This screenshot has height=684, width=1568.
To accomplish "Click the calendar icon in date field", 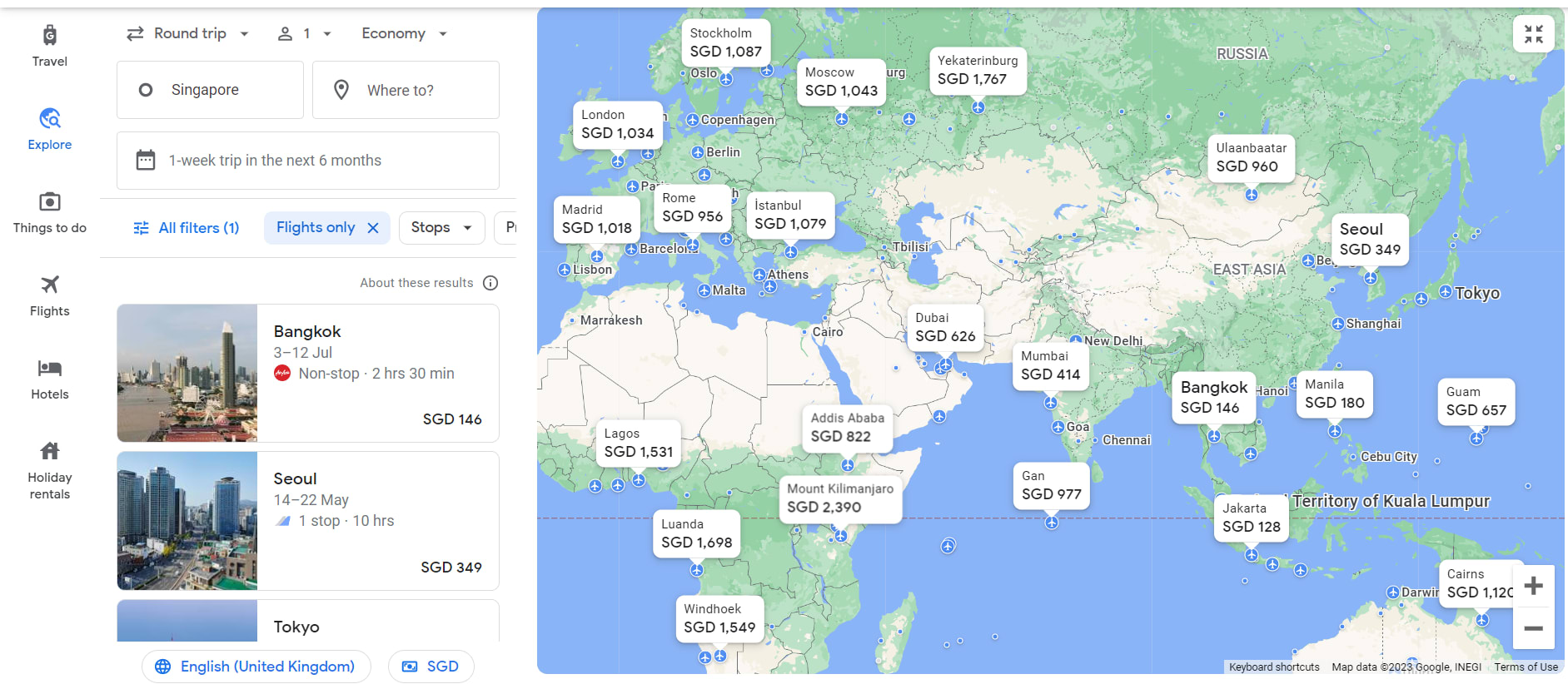I will coord(146,160).
